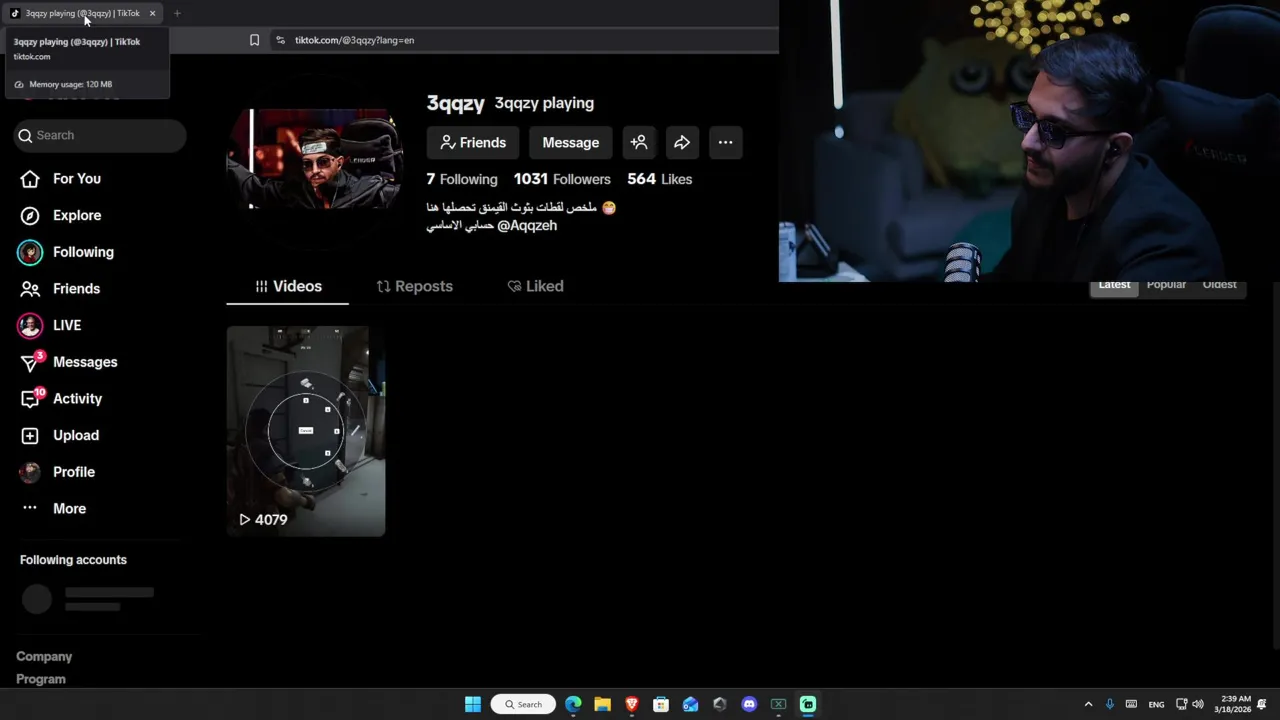The image size is (1280, 720).
Task: Open the site settings icon beside URL
Action: pyautogui.click(x=281, y=40)
